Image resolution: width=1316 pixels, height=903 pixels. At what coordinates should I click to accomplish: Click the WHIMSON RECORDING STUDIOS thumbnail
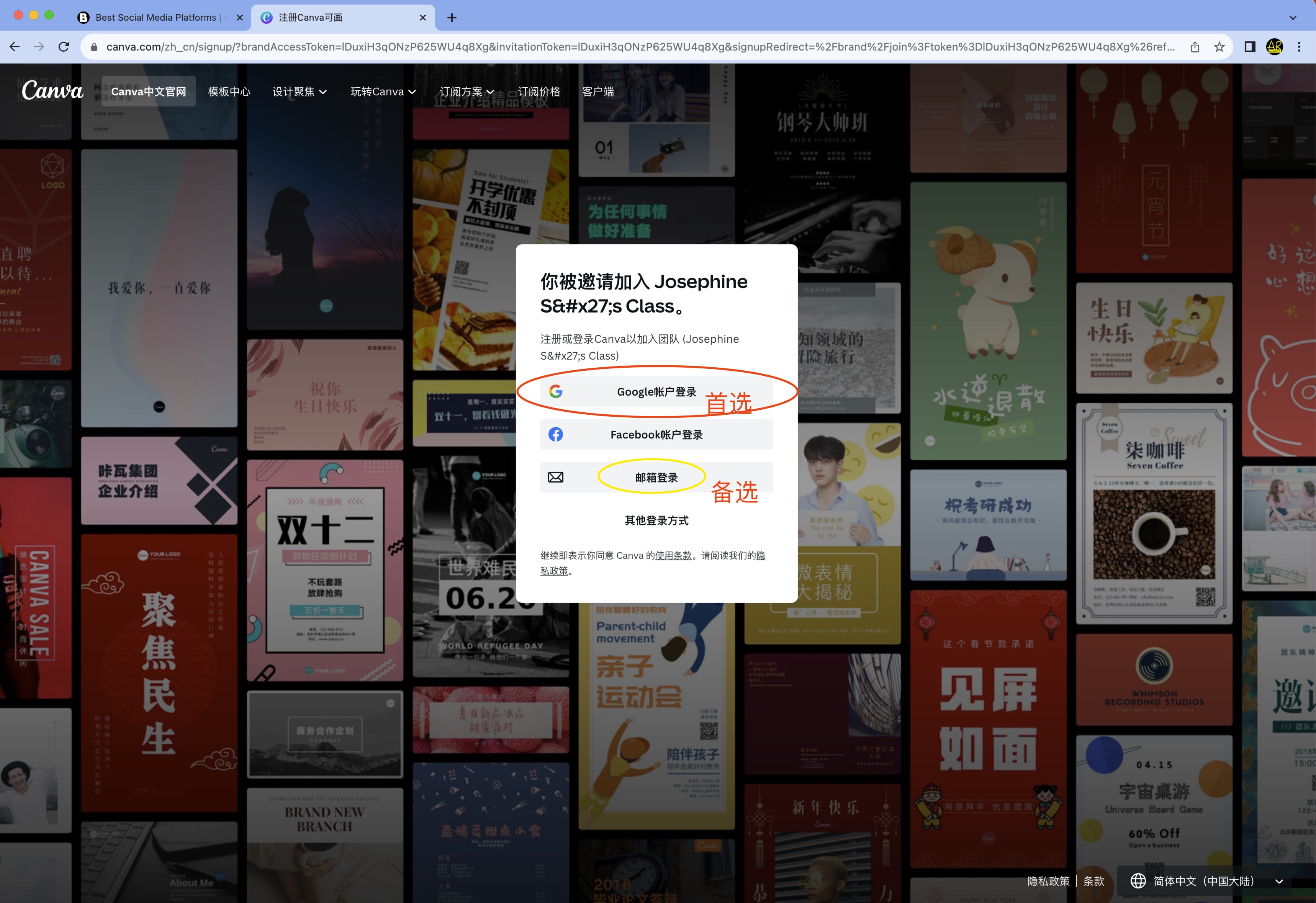tap(1154, 679)
